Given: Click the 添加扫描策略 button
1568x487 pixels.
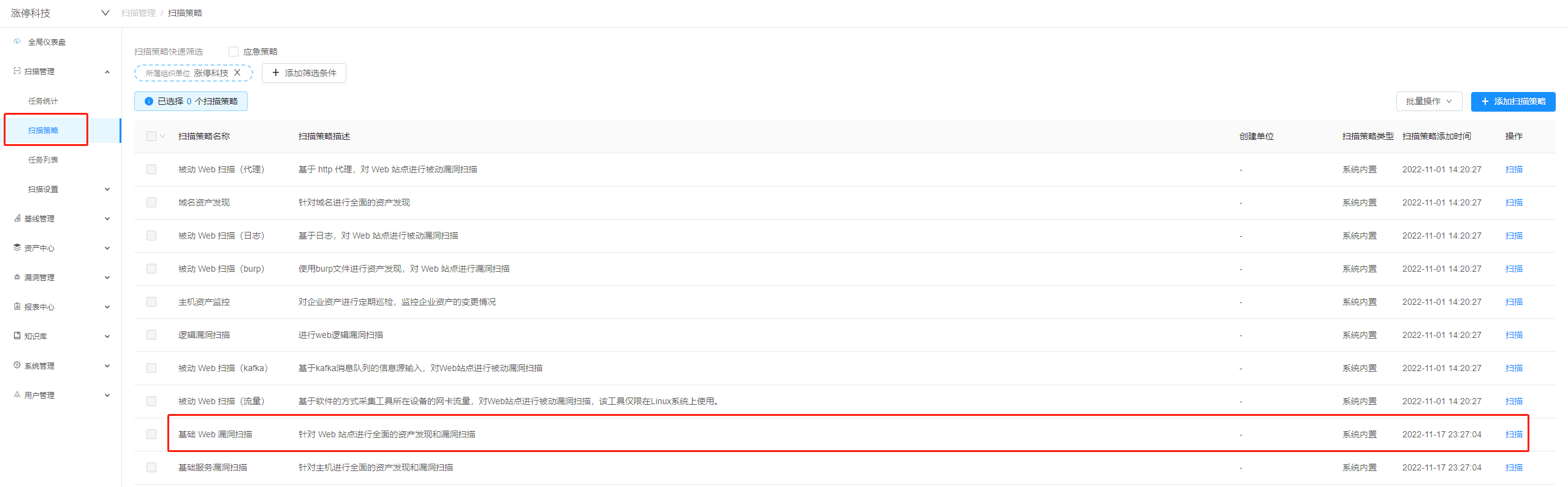Looking at the screenshot, I should click(1513, 102).
